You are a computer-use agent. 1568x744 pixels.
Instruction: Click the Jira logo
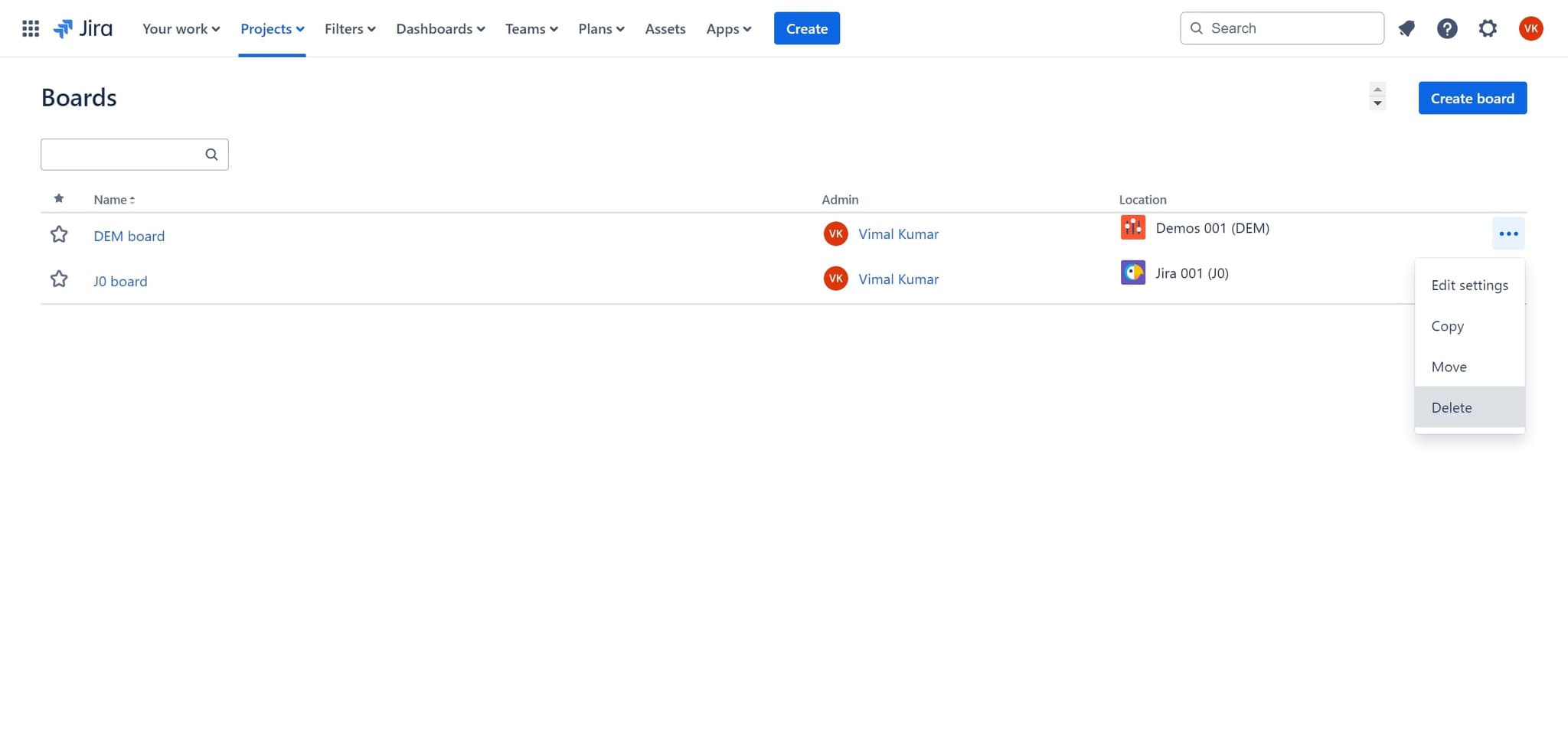pos(83,28)
